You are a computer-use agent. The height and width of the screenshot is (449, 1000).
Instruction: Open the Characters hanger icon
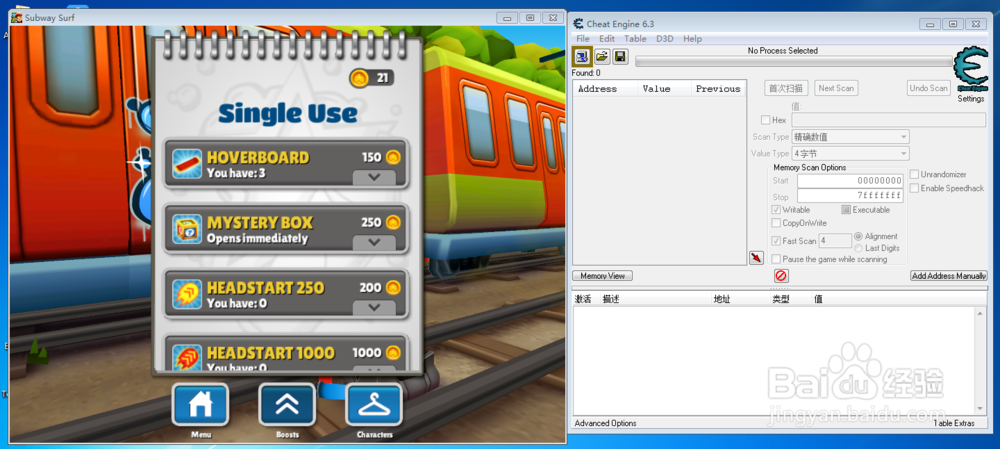[x=374, y=404]
